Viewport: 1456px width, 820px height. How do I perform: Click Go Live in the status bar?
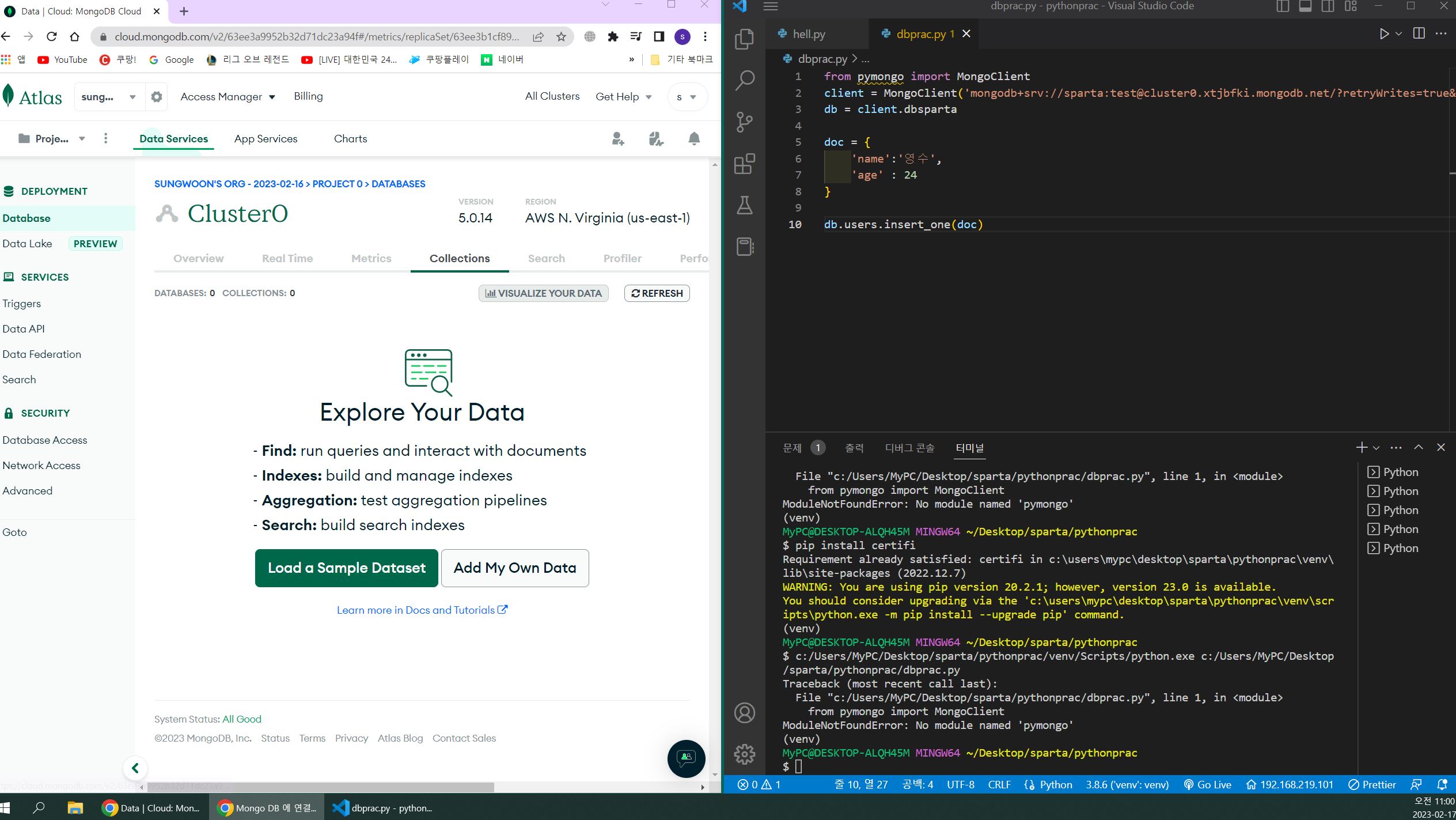pos(1207,784)
